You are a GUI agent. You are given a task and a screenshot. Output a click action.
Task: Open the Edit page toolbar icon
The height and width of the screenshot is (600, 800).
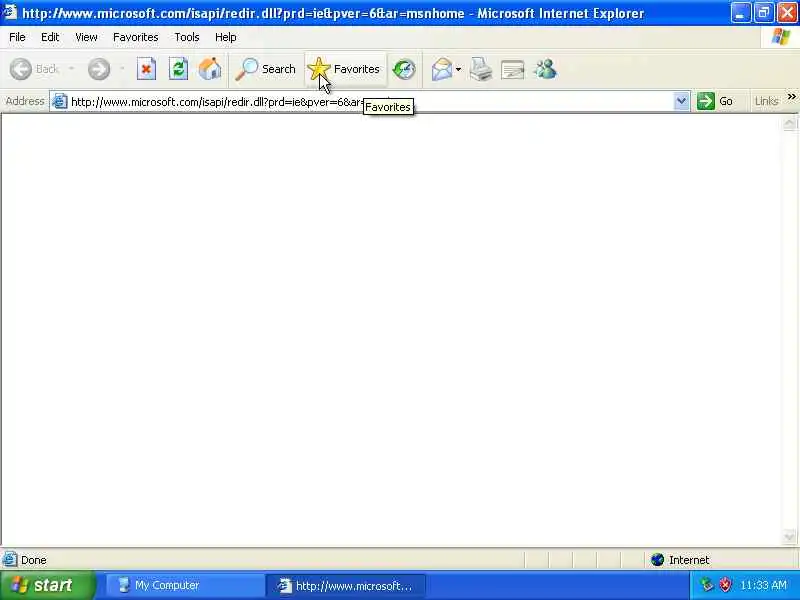click(x=513, y=69)
